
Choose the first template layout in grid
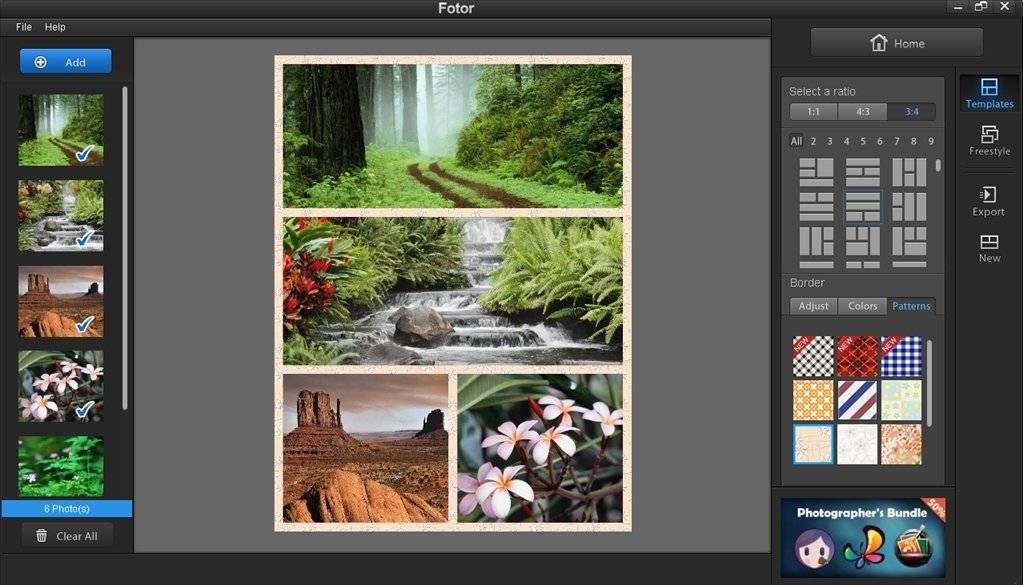pos(816,172)
